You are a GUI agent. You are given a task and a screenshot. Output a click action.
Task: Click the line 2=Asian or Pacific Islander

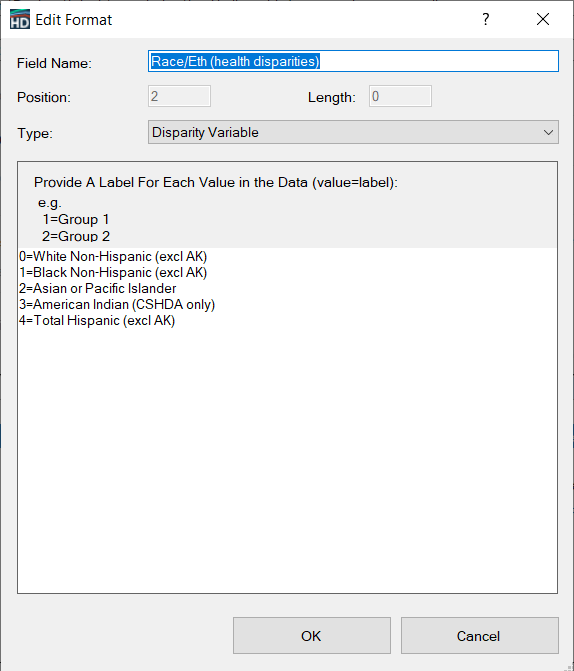coord(98,289)
